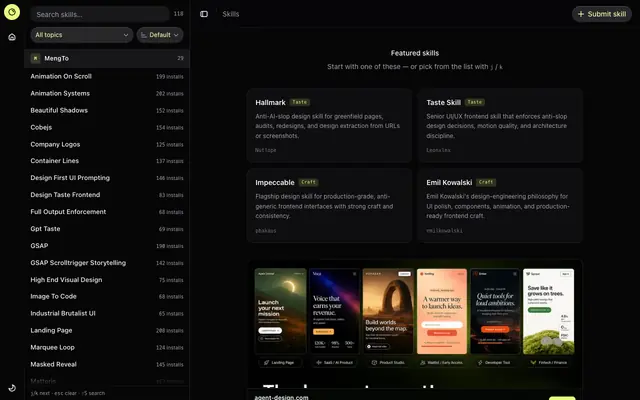Image resolution: width=640 pixels, height=400 pixels.
Task: Click the Developer Tool category chip
Action: click(495, 362)
